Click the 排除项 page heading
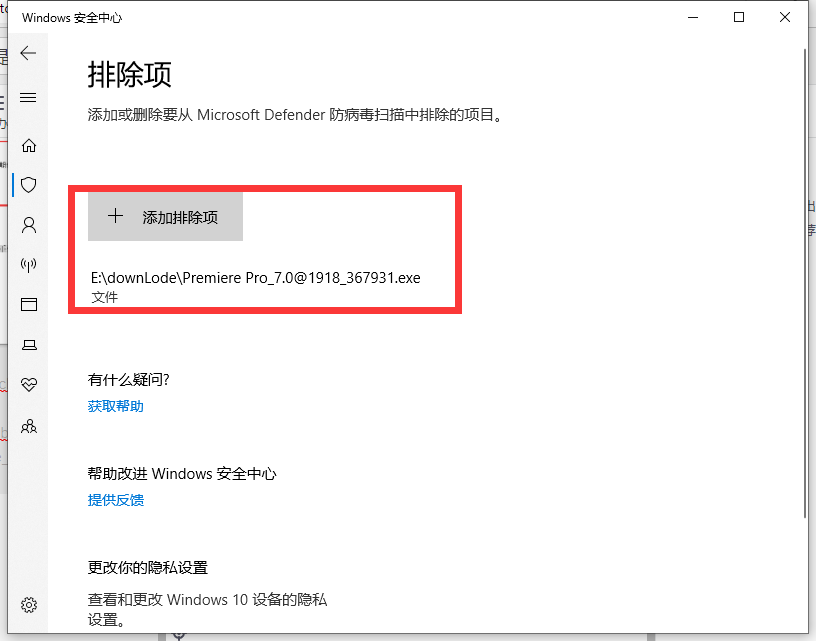 pyautogui.click(x=129, y=74)
